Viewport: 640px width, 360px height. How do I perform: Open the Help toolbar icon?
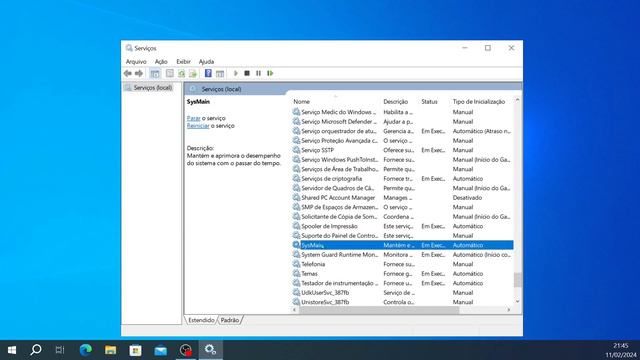coord(208,73)
